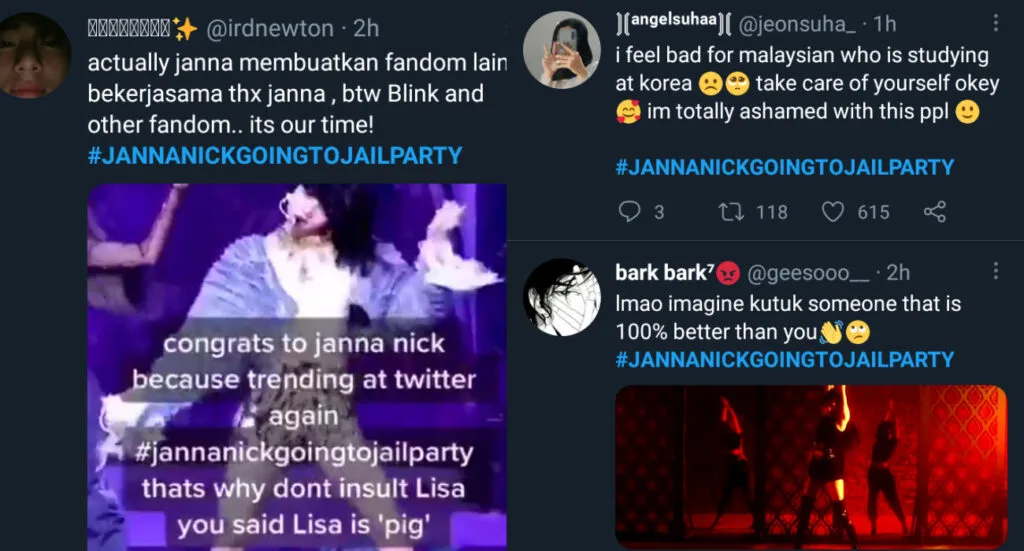Open the @geesooo__ username handle
Viewport: 1024px width, 551px height.
pos(808,272)
